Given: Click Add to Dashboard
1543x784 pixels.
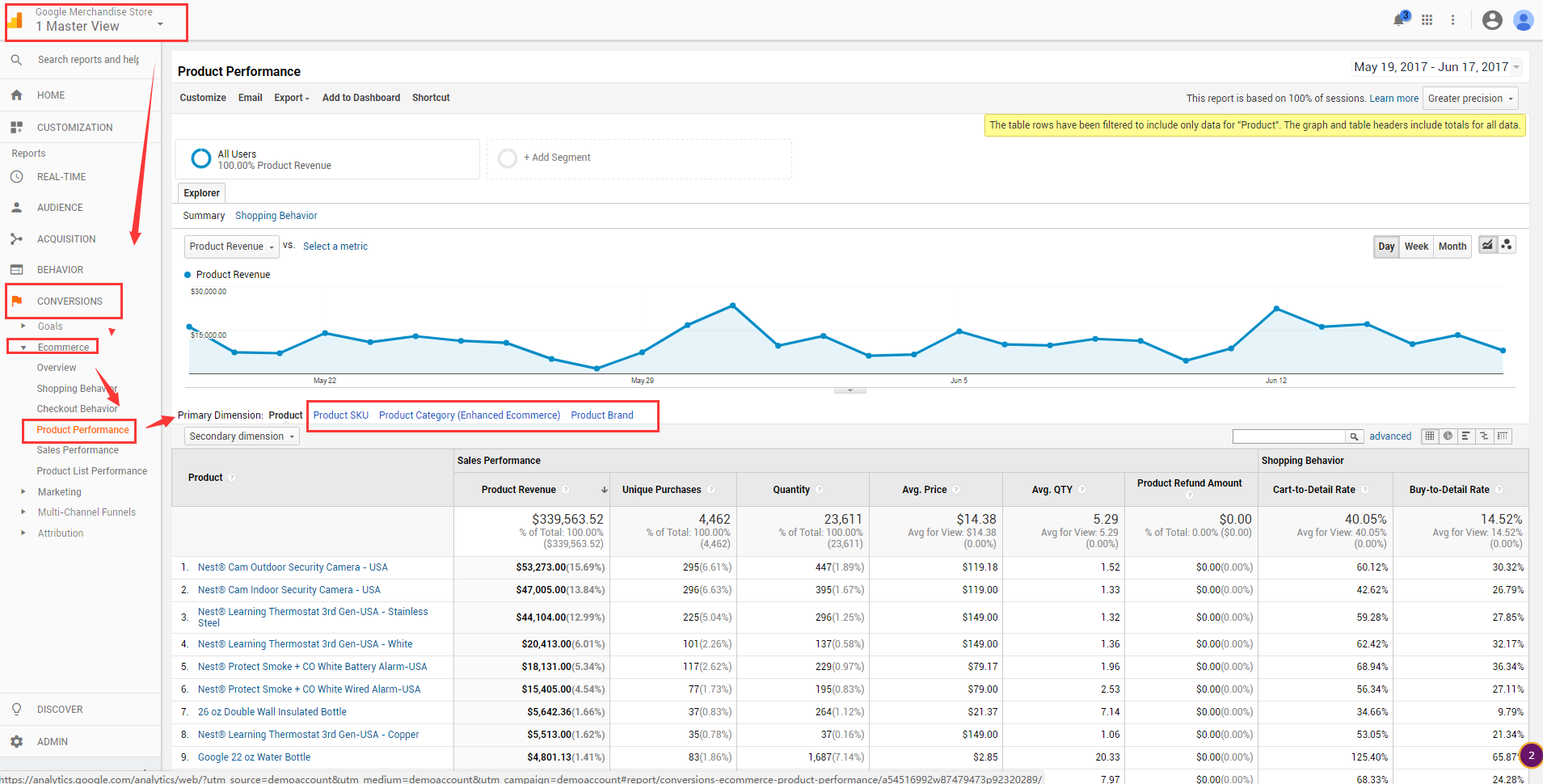Looking at the screenshot, I should coord(361,98).
